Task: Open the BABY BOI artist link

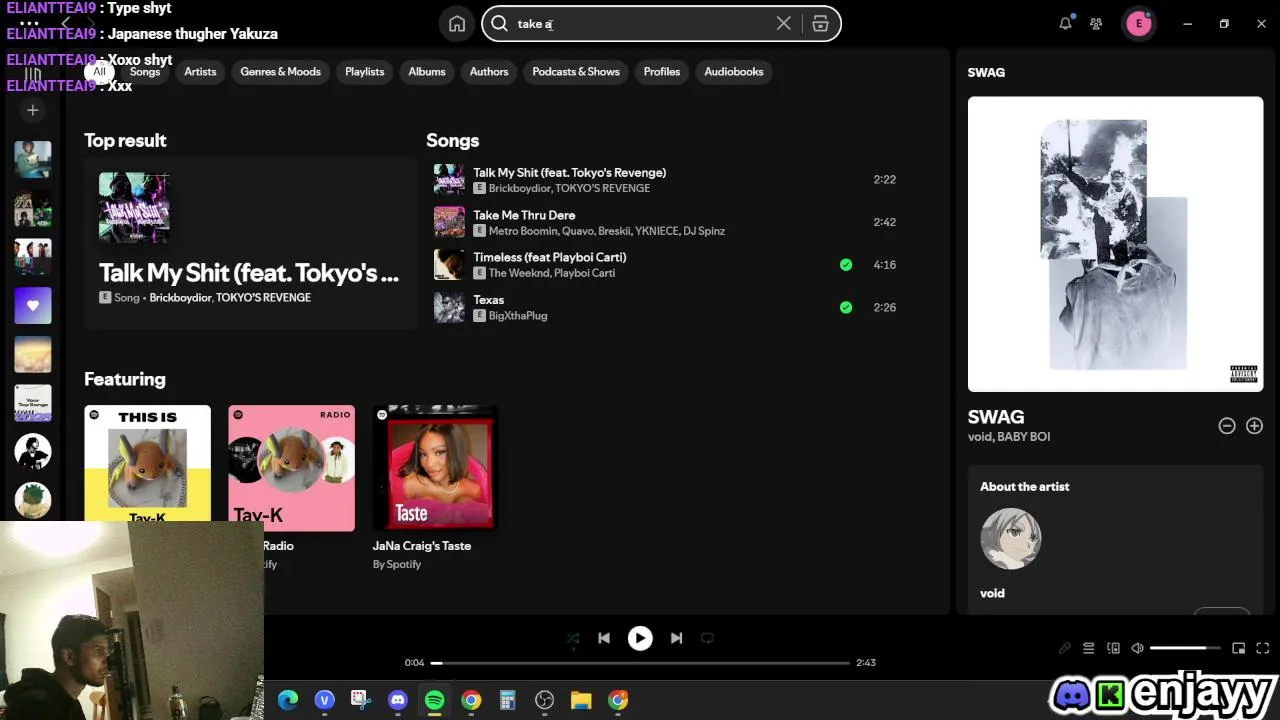Action: pos(1023,437)
